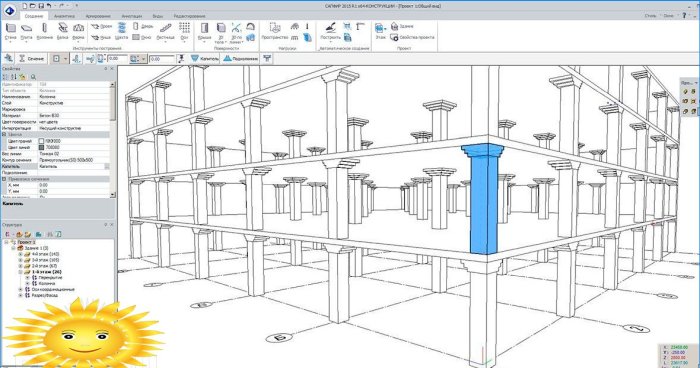The height and width of the screenshot is (368, 700).
Task: Click the Цвет граней white color swatch
Action: [x=41, y=141]
